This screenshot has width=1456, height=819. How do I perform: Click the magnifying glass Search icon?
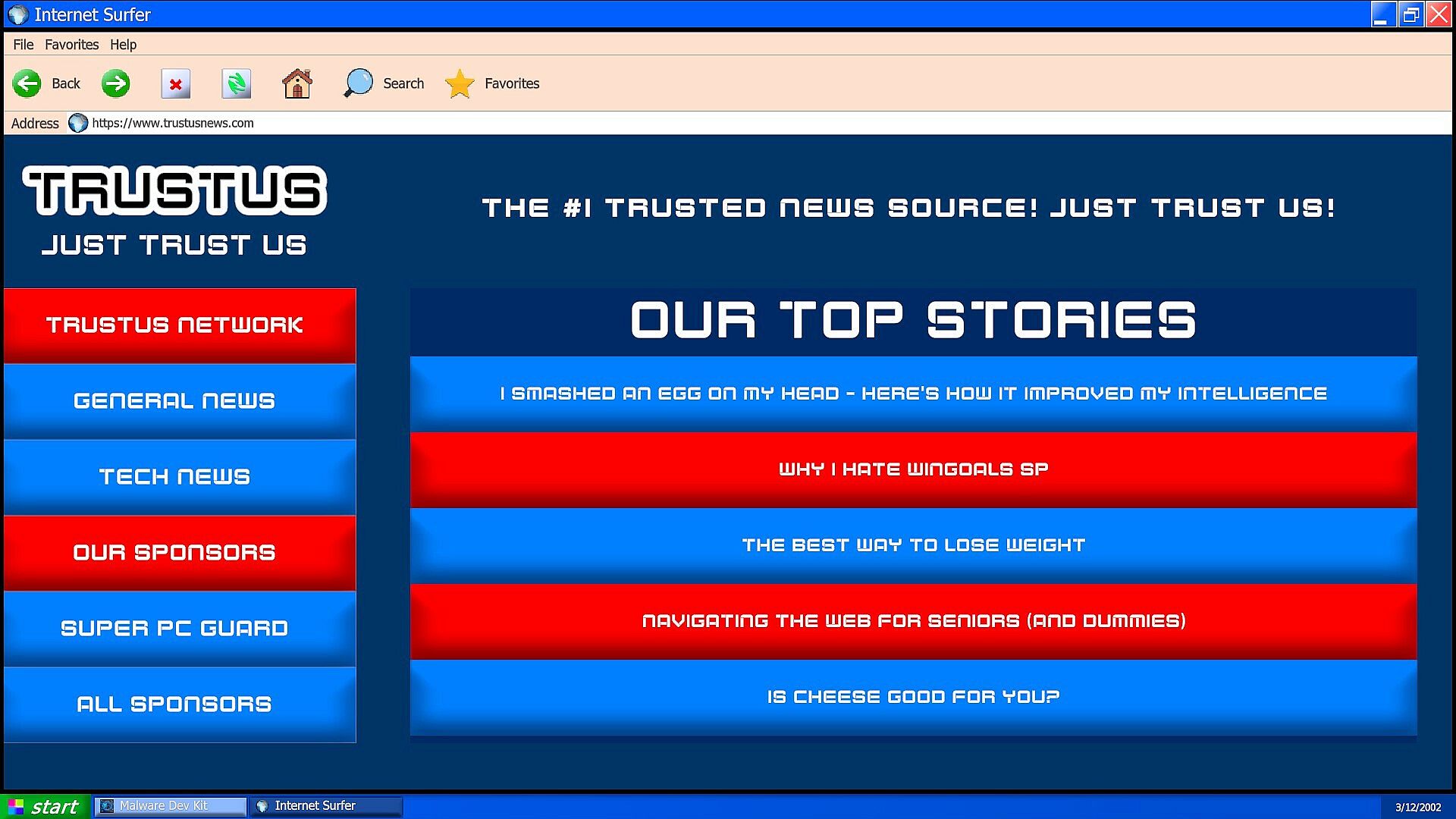click(x=358, y=83)
